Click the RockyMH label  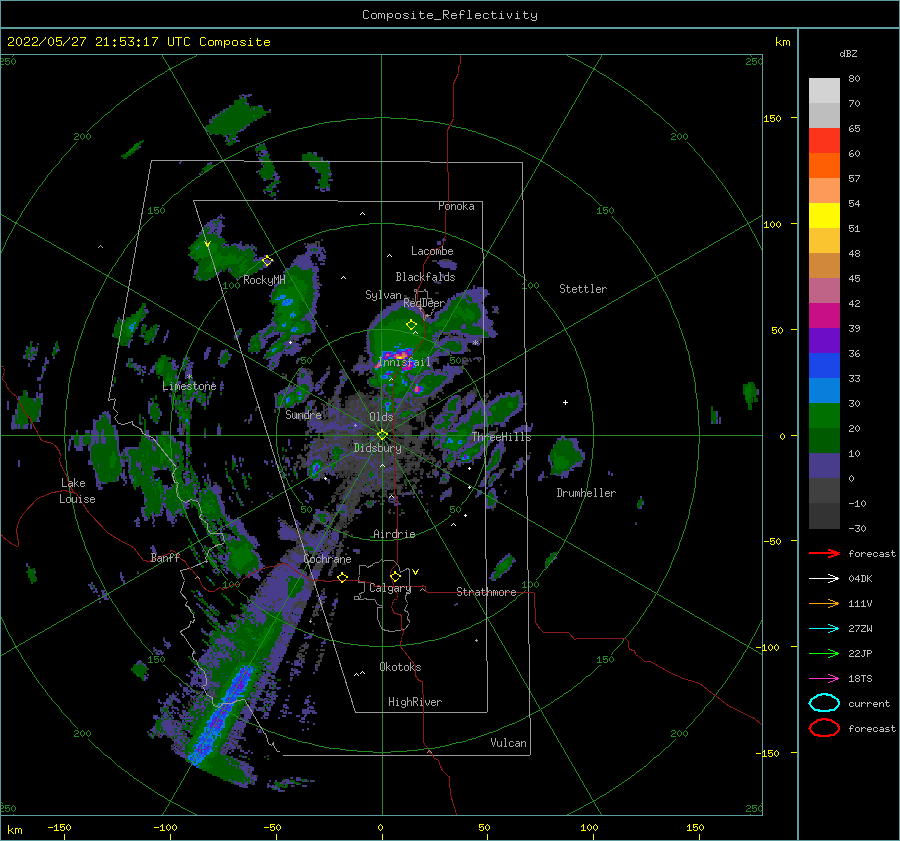[x=264, y=280]
